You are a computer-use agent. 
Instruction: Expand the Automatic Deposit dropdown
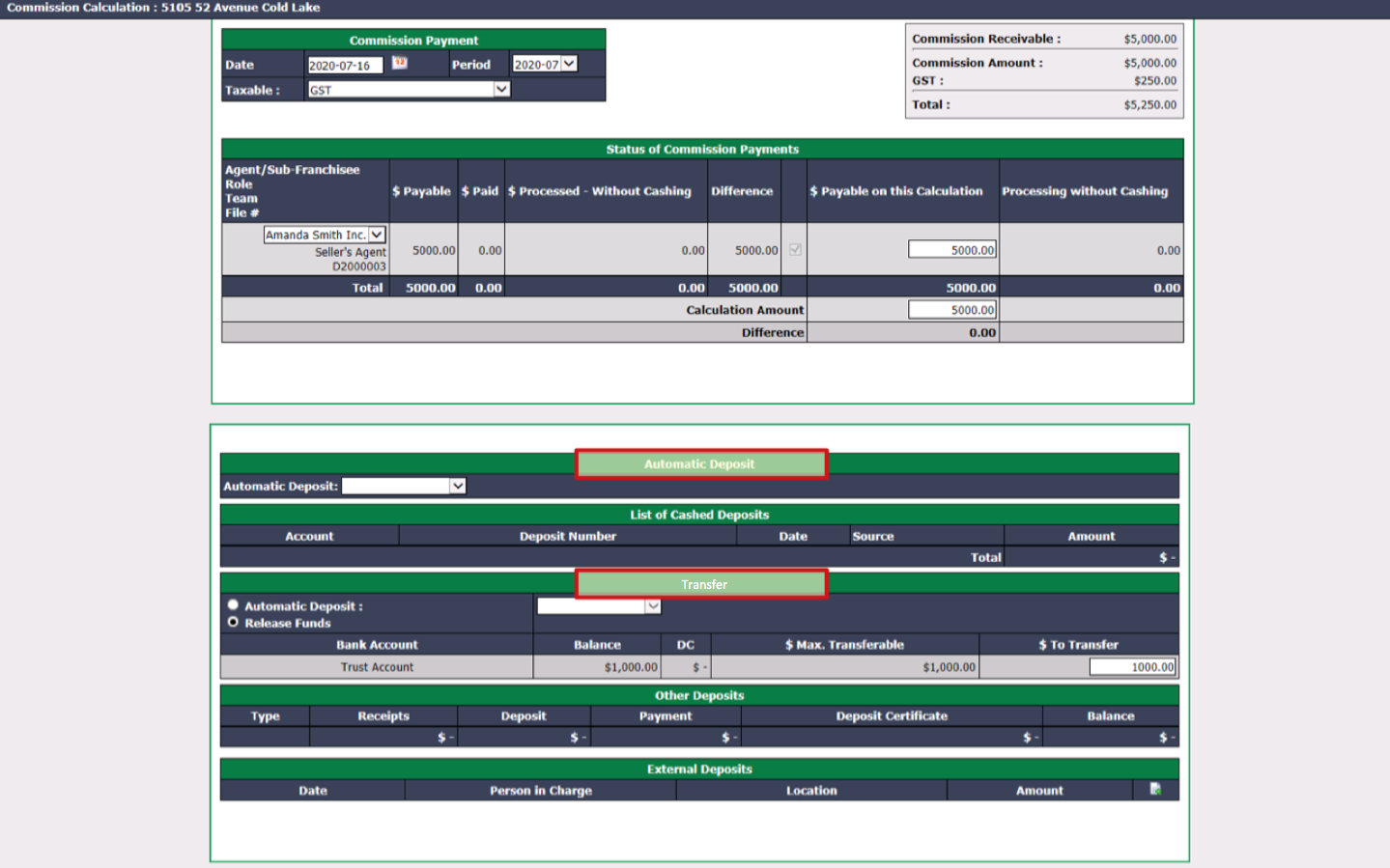[x=404, y=486]
